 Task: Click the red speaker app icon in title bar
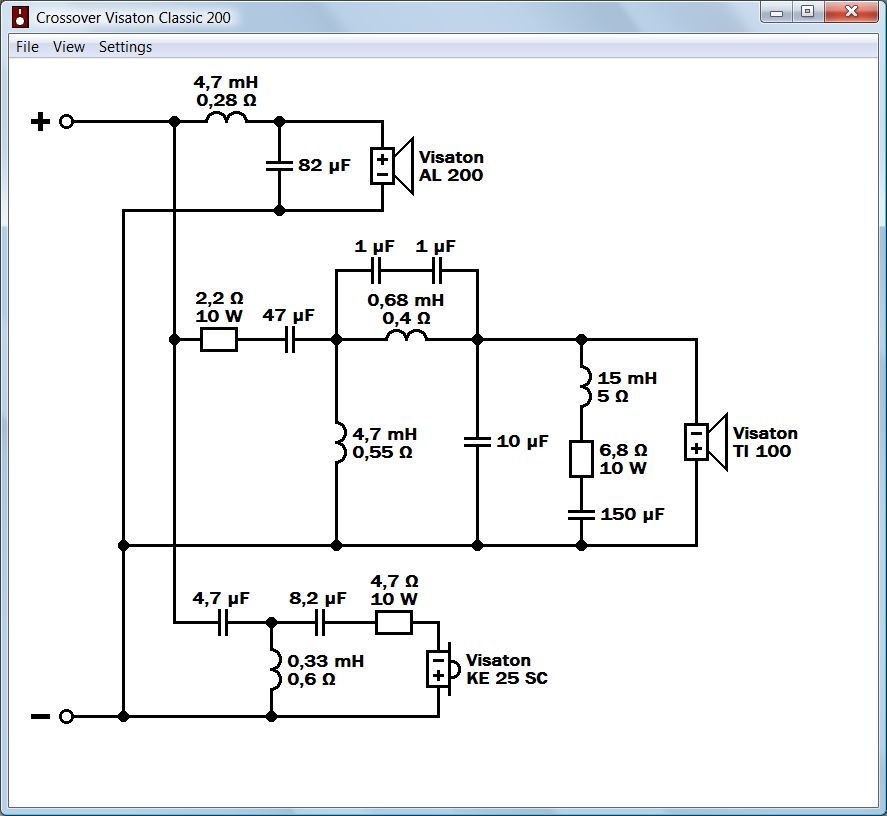point(20,17)
